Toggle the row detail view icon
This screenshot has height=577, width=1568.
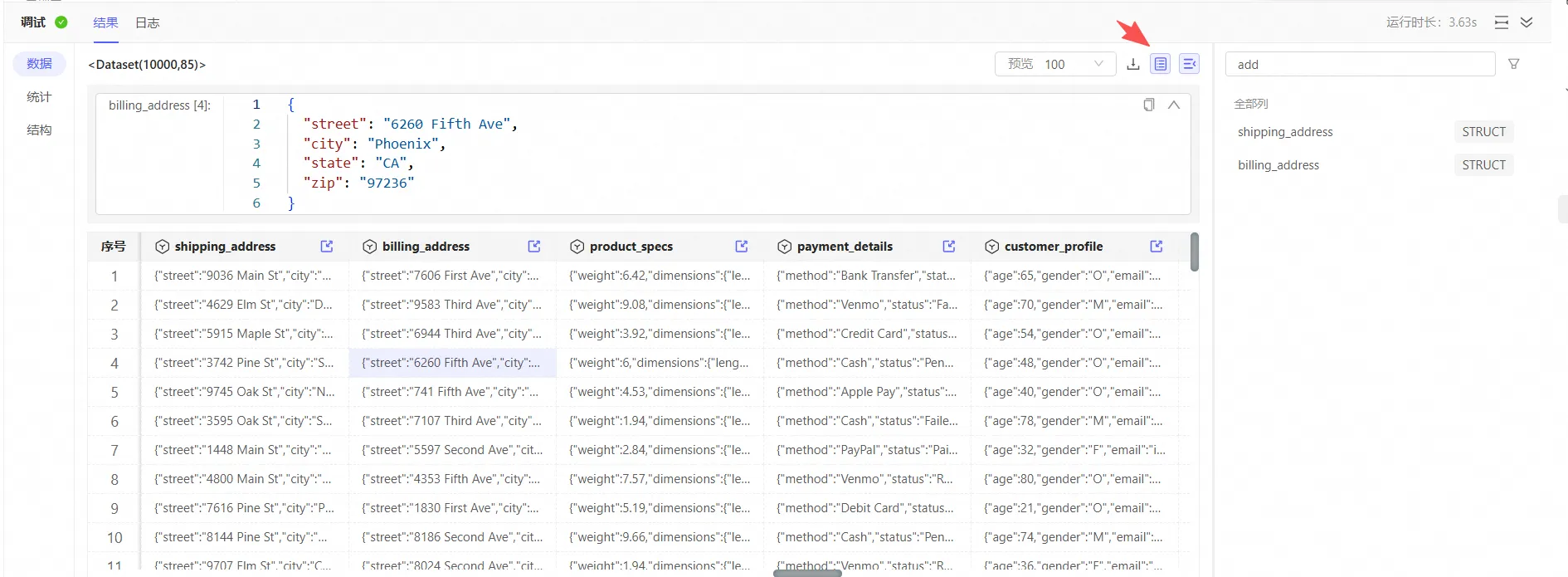pos(1161,64)
